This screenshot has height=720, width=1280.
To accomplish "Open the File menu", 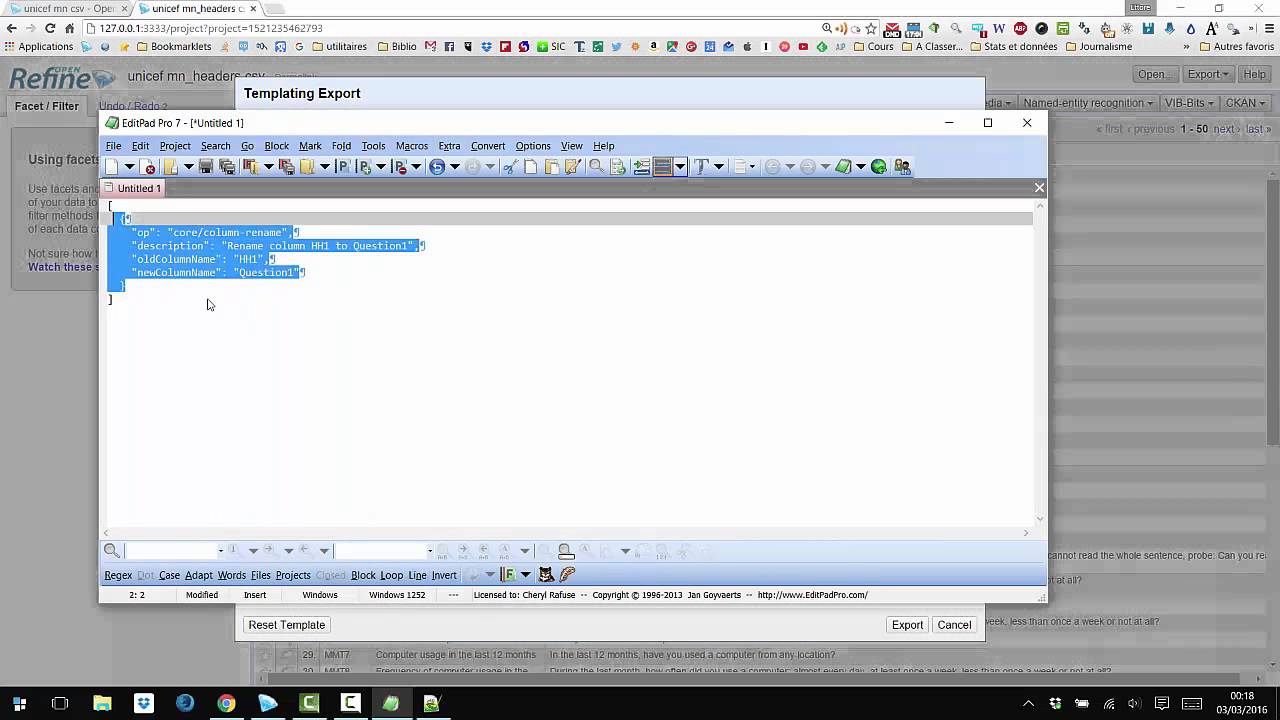I will tap(114, 146).
